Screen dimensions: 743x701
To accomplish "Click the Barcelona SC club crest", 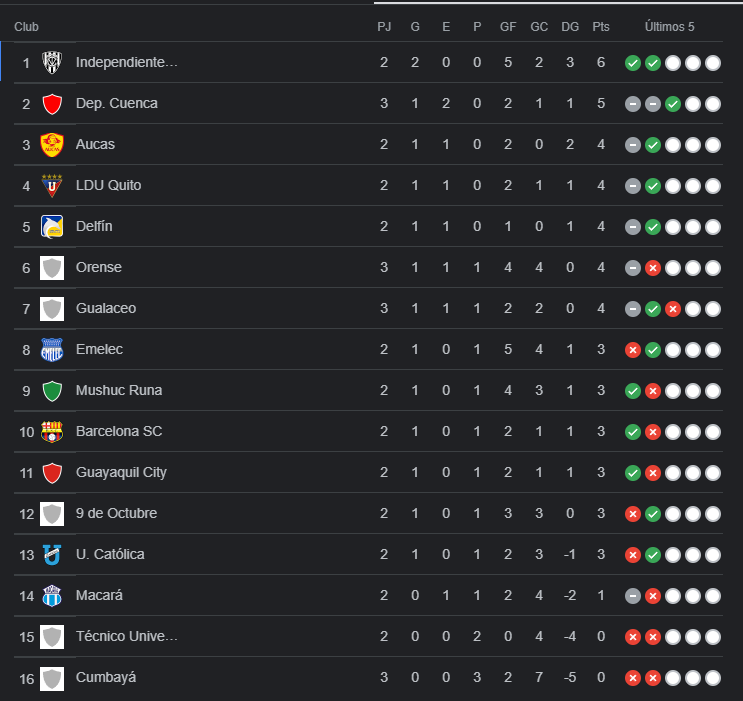I will [52, 431].
